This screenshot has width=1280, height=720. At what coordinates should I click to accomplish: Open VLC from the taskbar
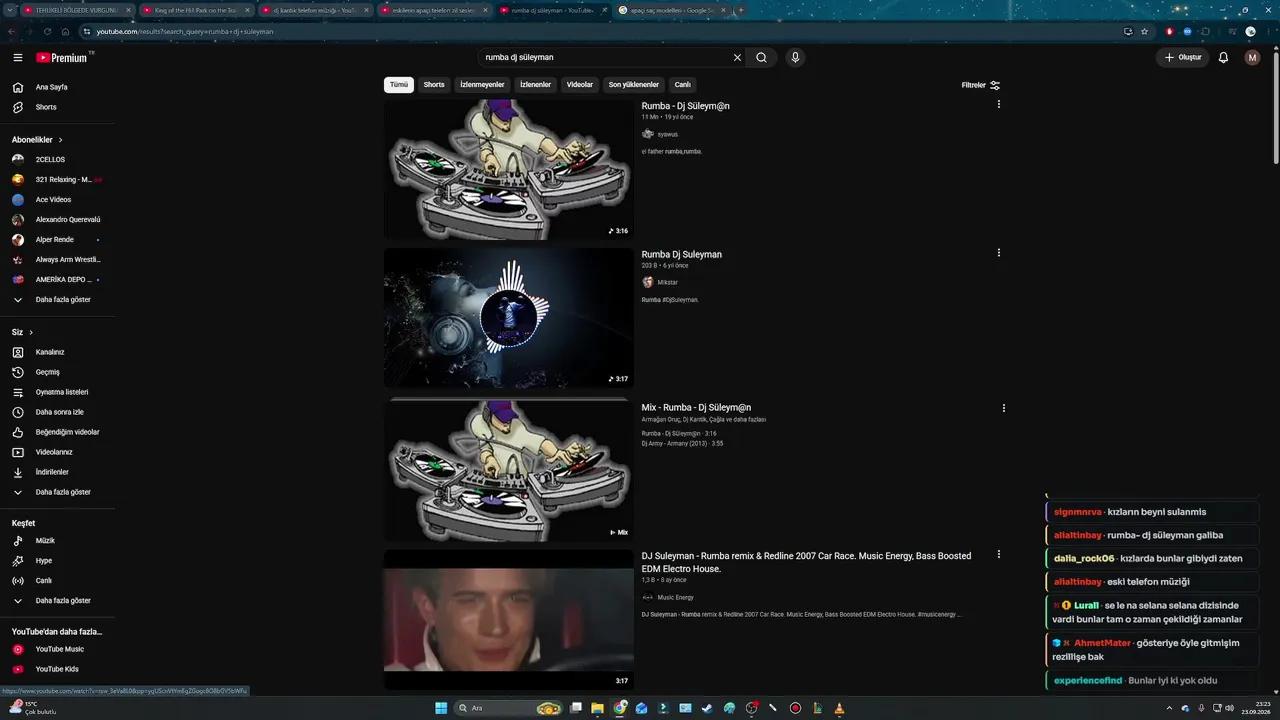pyautogui.click(x=839, y=708)
